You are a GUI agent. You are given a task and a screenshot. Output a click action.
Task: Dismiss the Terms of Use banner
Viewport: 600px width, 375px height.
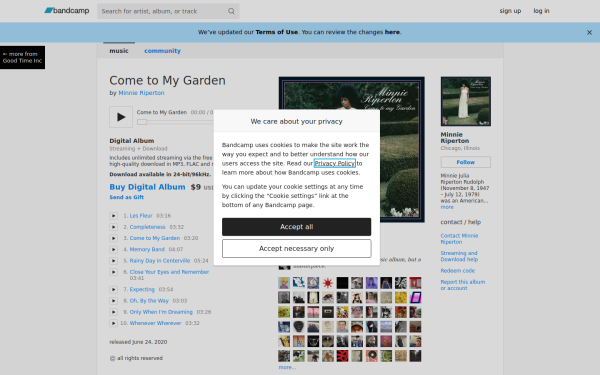pyautogui.click(x=589, y=33)
